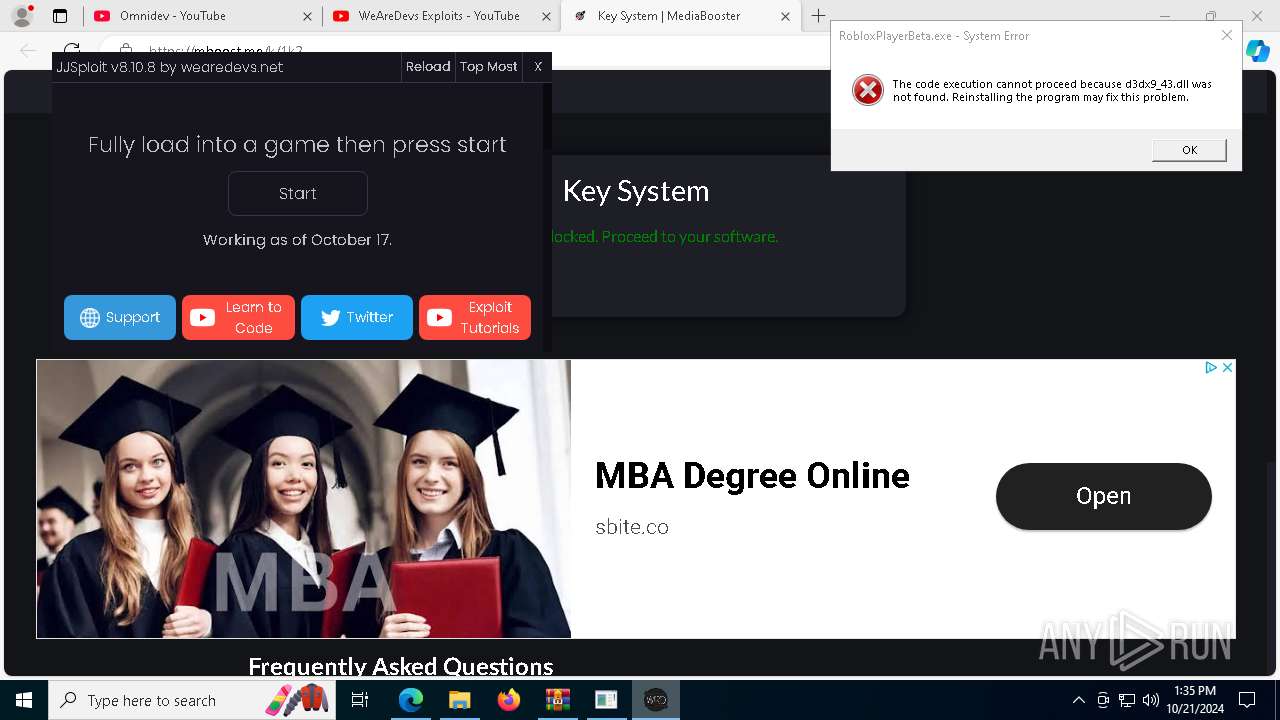Open the Edge profile avatar icon

(22, 16)
